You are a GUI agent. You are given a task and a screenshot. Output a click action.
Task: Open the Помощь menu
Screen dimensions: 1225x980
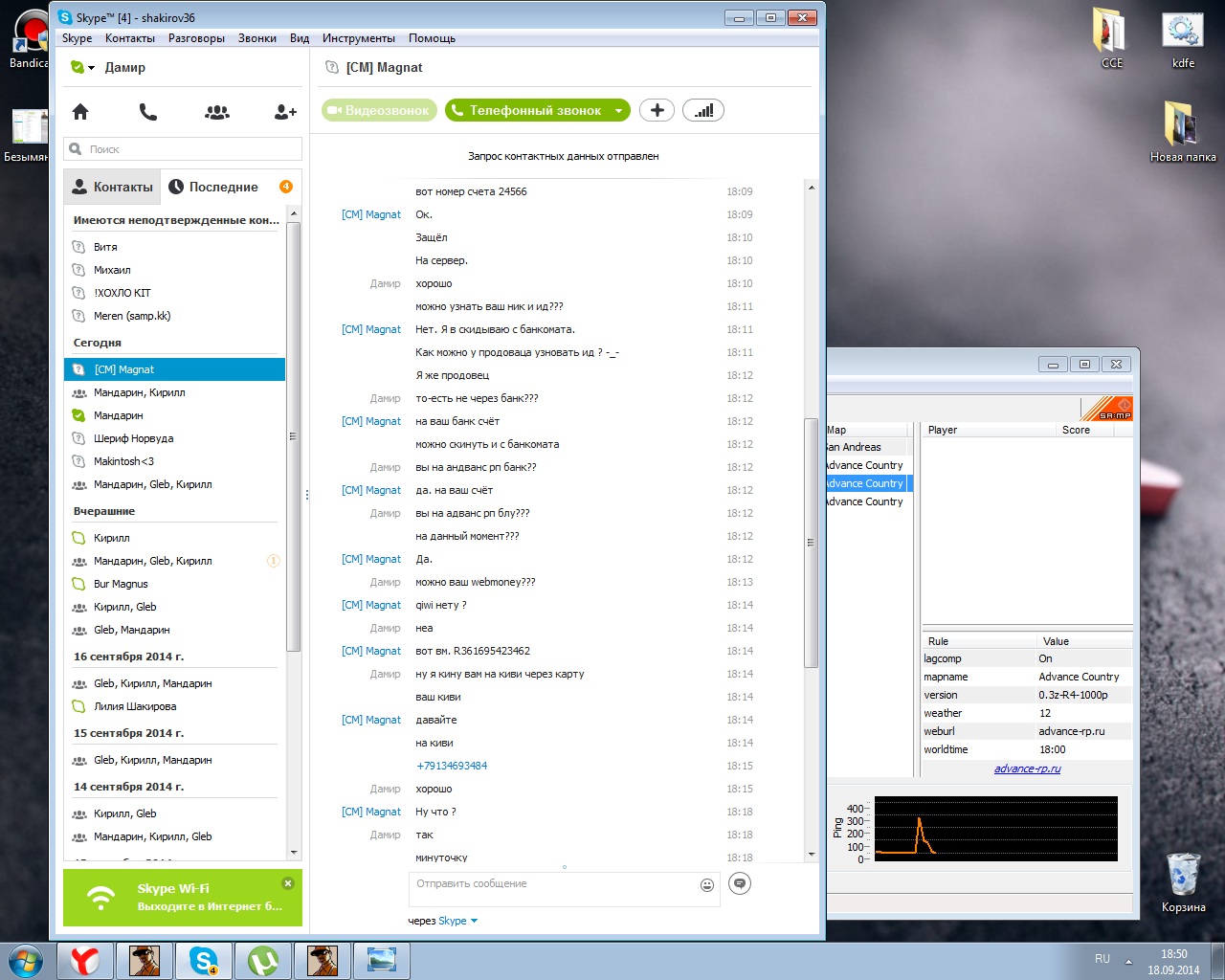click(433, 38)
